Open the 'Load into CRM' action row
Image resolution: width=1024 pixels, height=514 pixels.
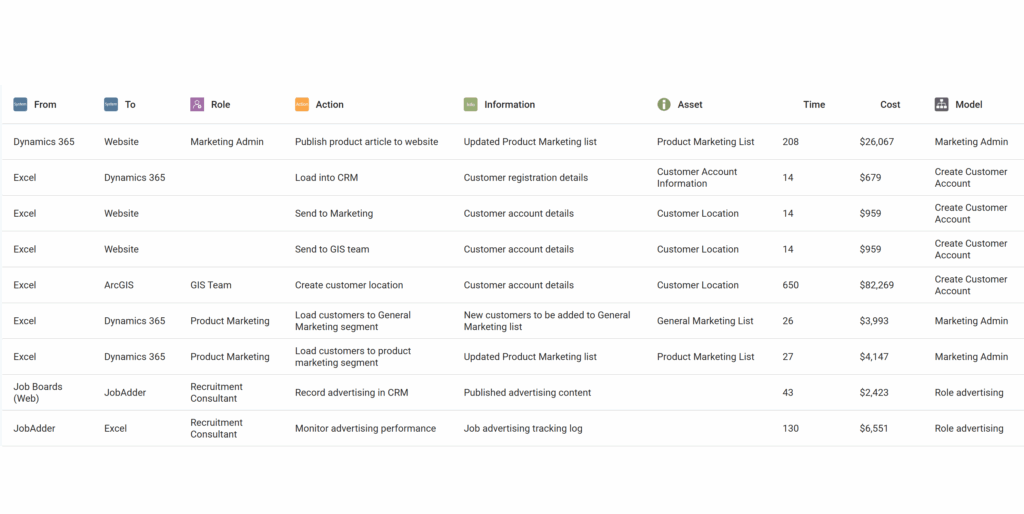click(x=326, y=178)
